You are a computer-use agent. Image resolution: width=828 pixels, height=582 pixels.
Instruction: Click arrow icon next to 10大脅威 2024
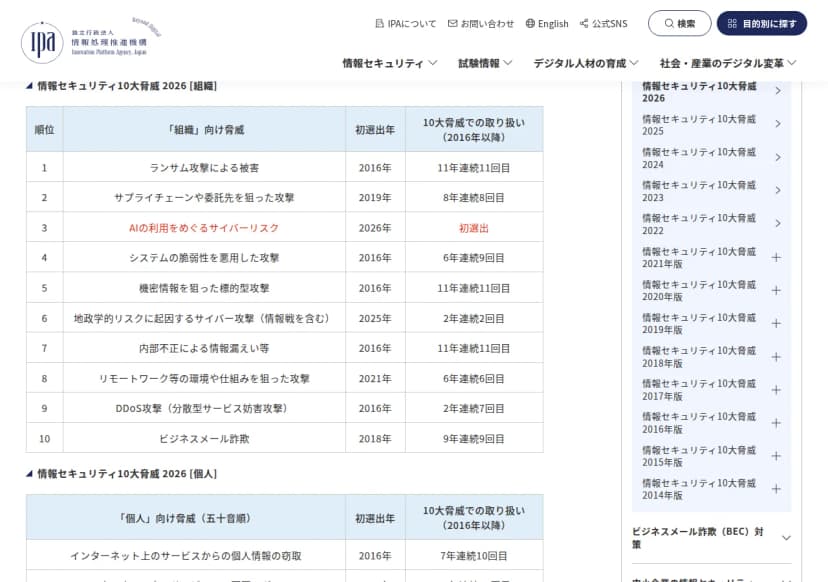(x=778, y=157)
